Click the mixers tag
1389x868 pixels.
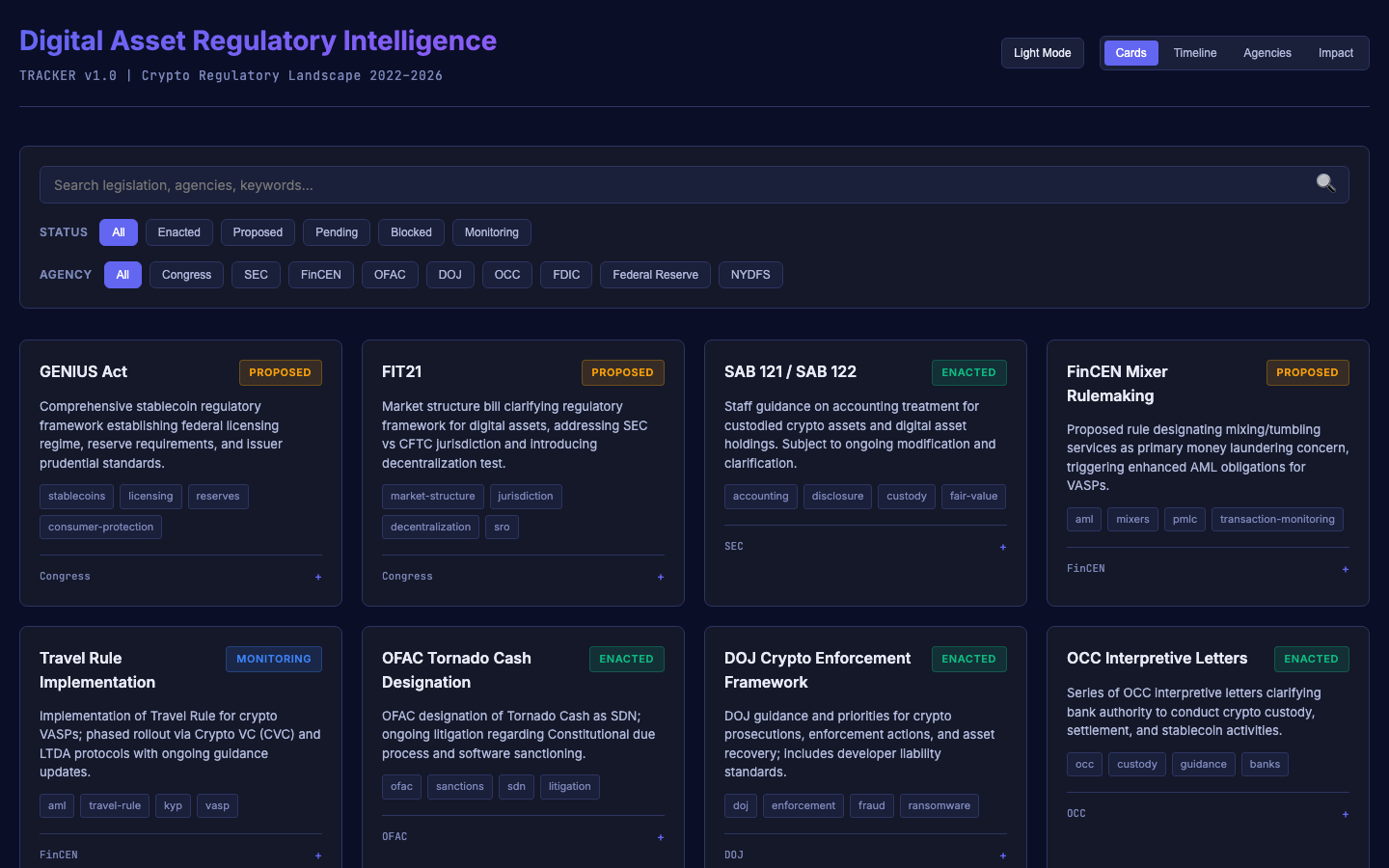tap(1132, 520)
